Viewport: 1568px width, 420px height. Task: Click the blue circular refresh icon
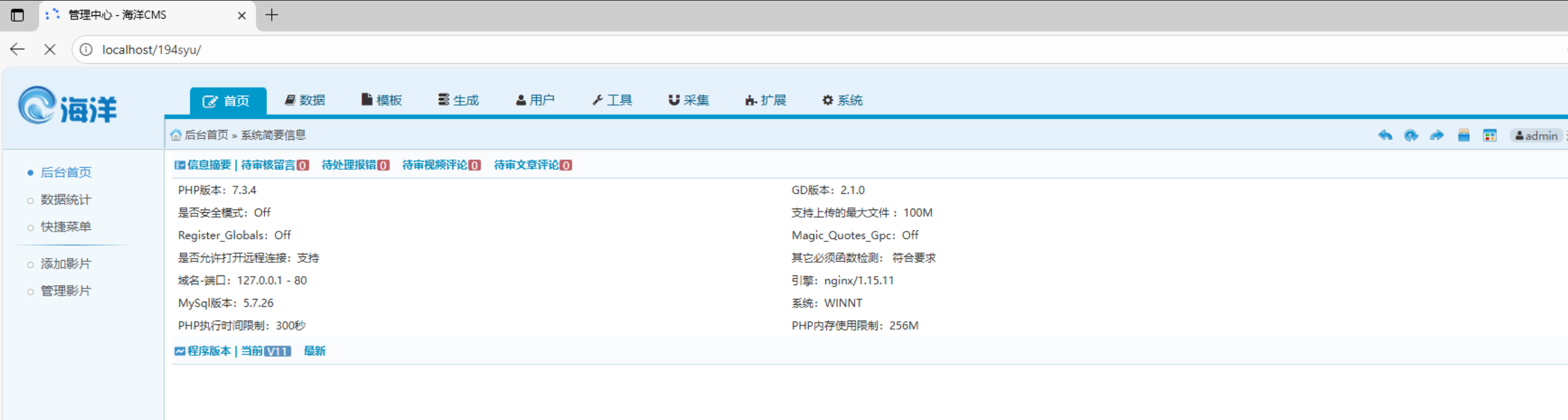tap(1410, 136)
